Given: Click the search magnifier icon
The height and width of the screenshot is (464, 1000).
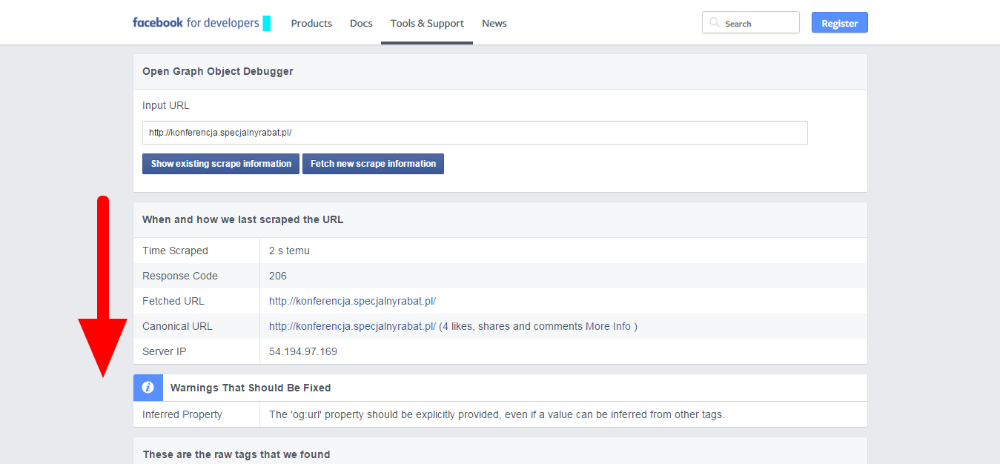Looking at the screenshot, I should pyautogui.click(x=714, y=23).
